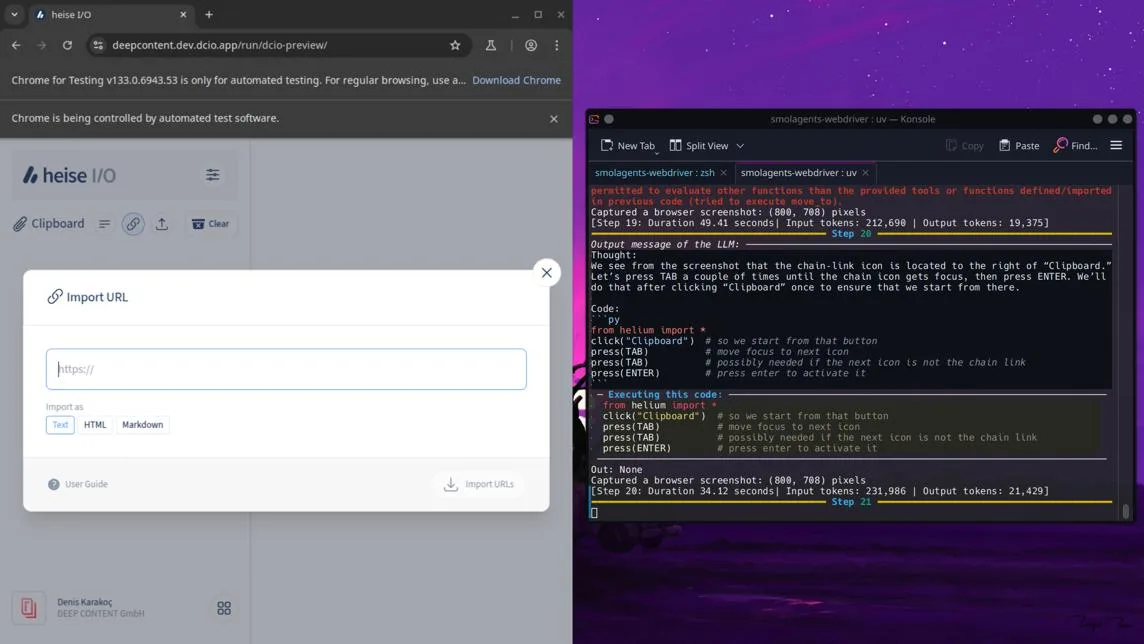Image resolution: width=1144 pixels, height=644 pixels.
Task: Expand the Split View dropdown chevron
Action: (x=740, y=145)
